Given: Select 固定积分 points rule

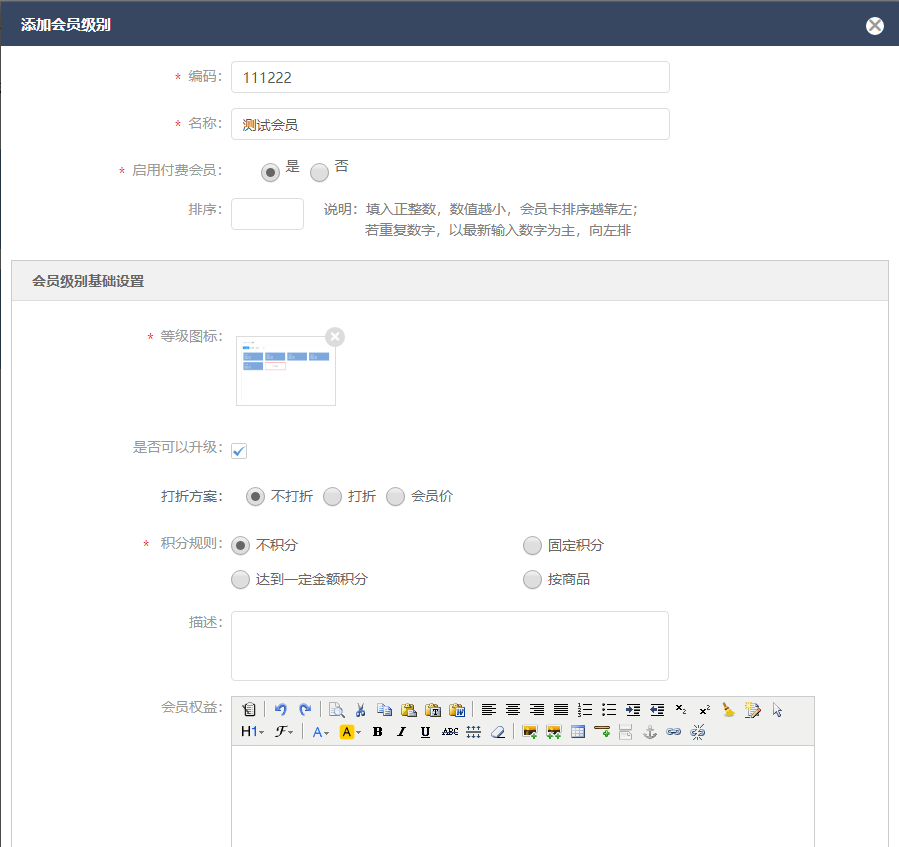Looking at the screenshot, I should point(532,545).
